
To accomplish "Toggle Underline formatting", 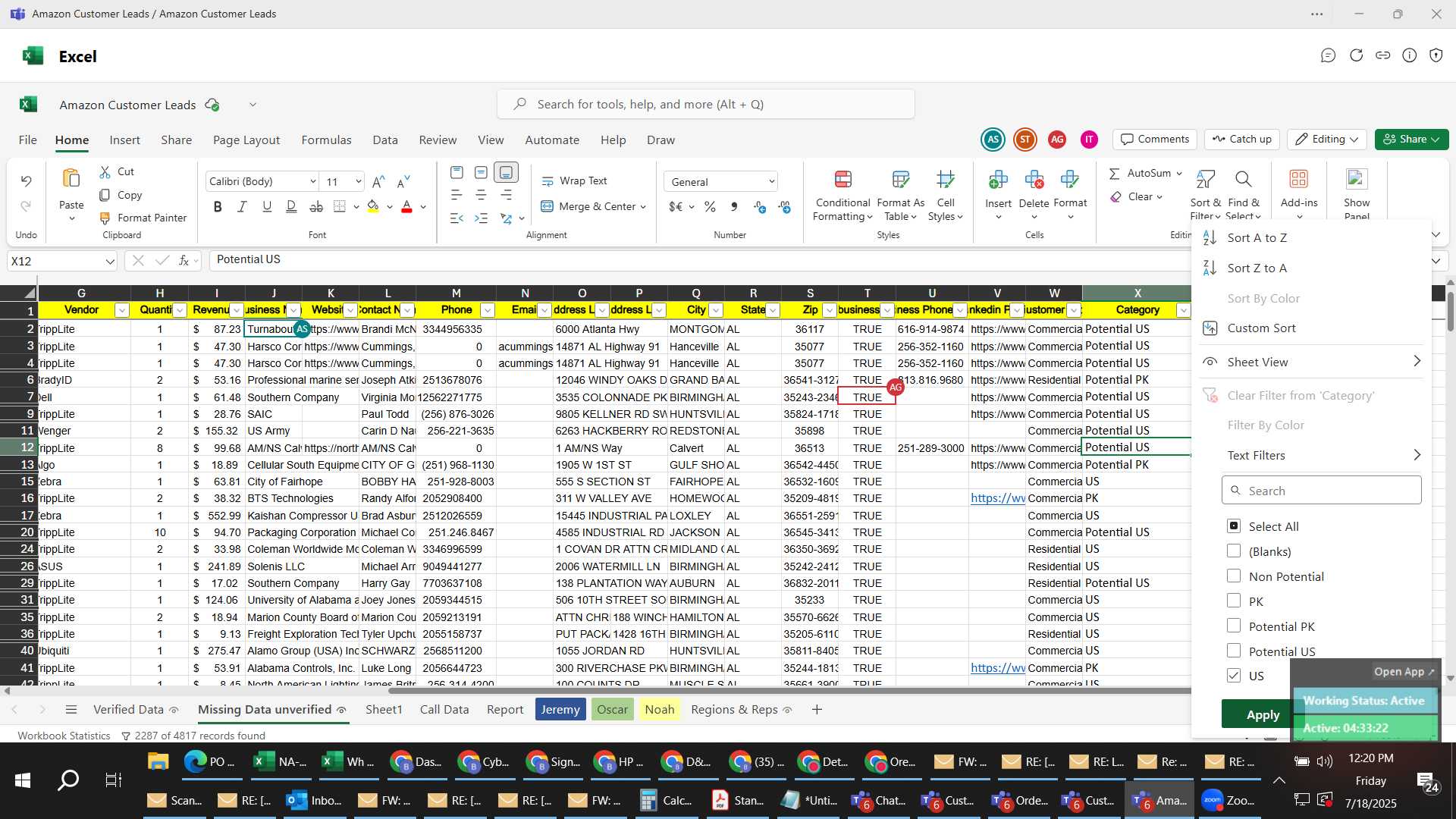I will pos(267,206).
